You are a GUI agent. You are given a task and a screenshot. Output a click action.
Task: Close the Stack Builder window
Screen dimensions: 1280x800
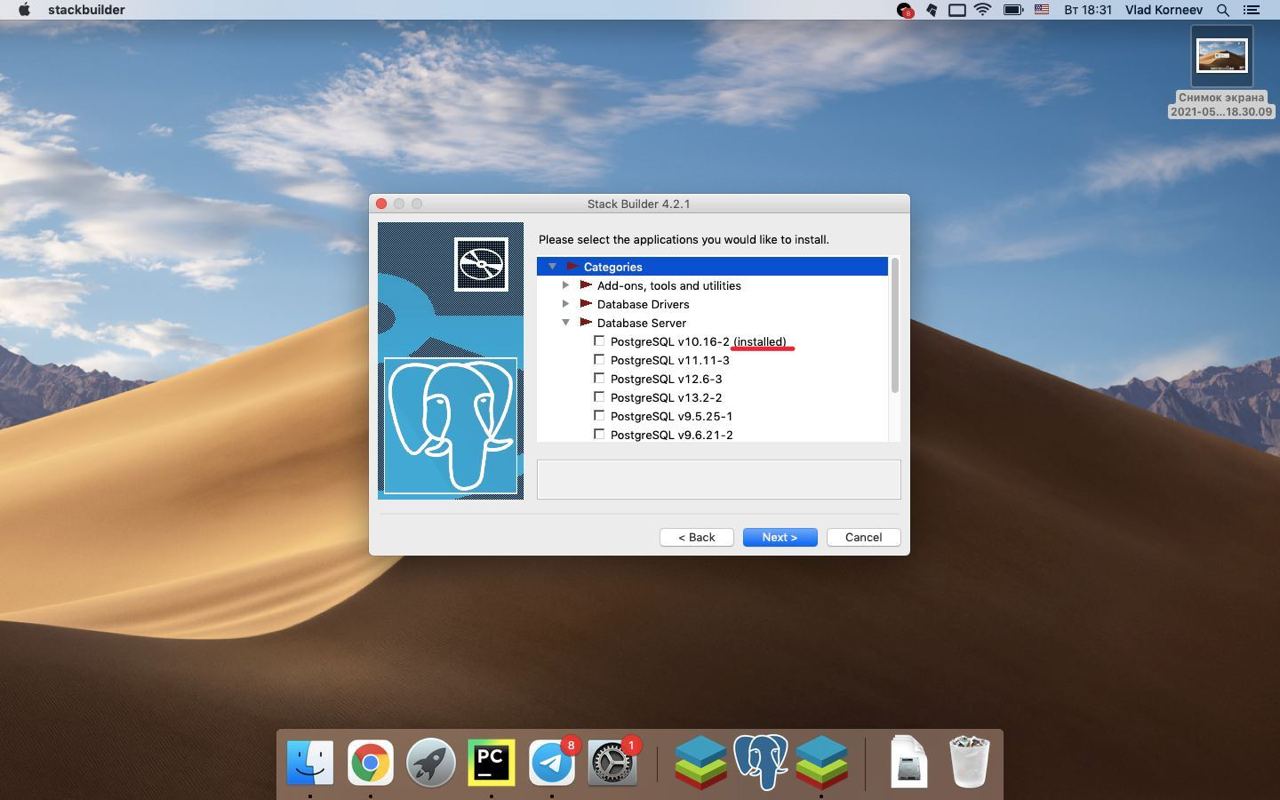click(381, 204)
